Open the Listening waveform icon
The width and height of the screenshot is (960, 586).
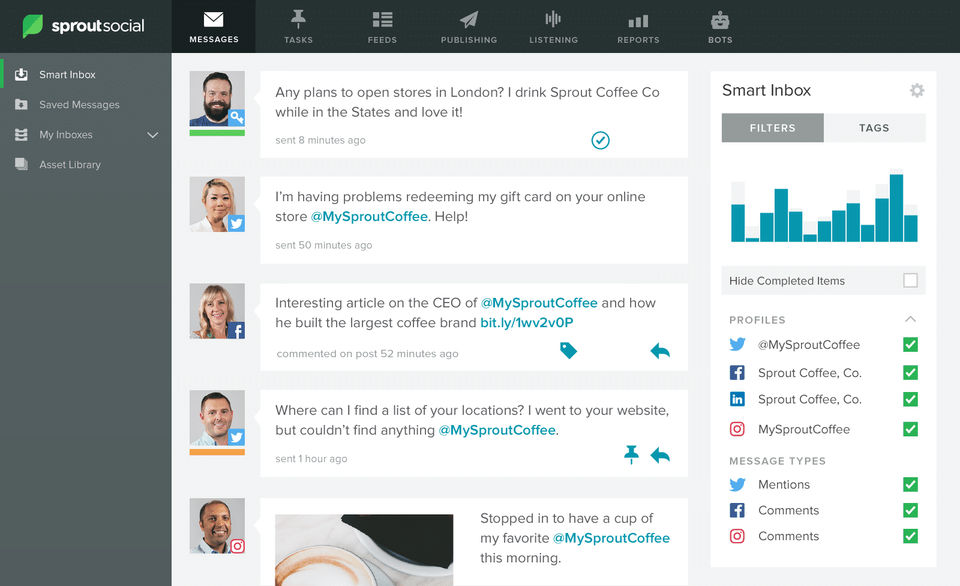coord(553,19)
